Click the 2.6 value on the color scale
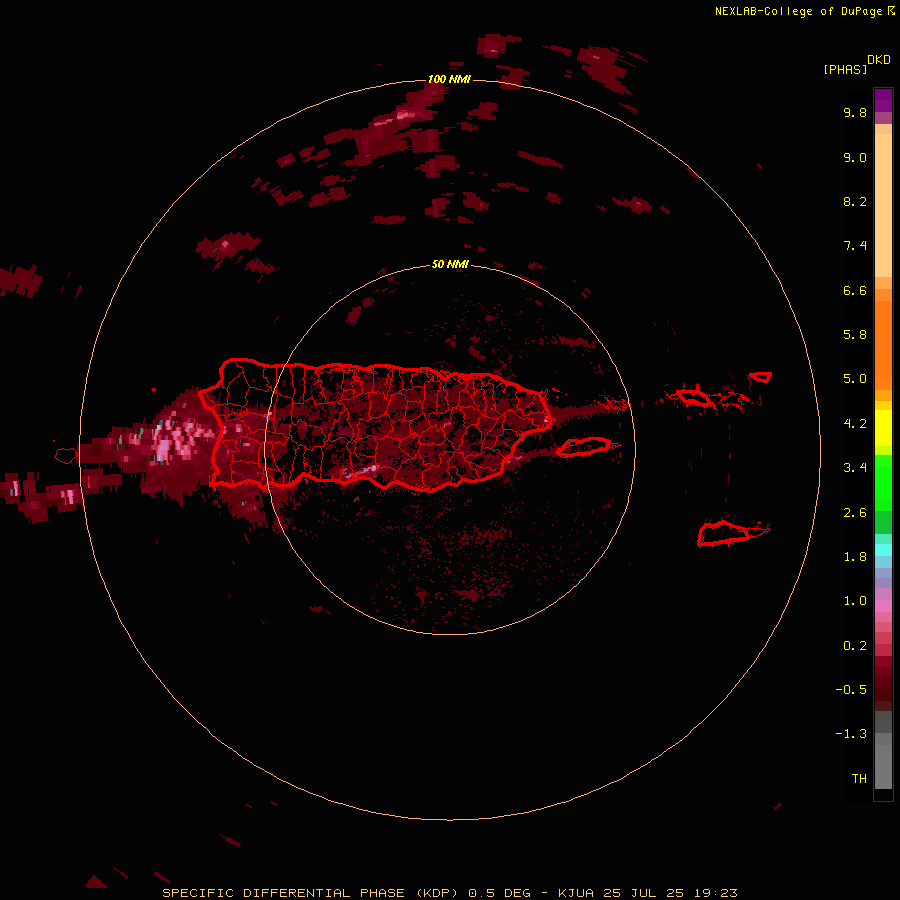900x900 pixels. 855,513
